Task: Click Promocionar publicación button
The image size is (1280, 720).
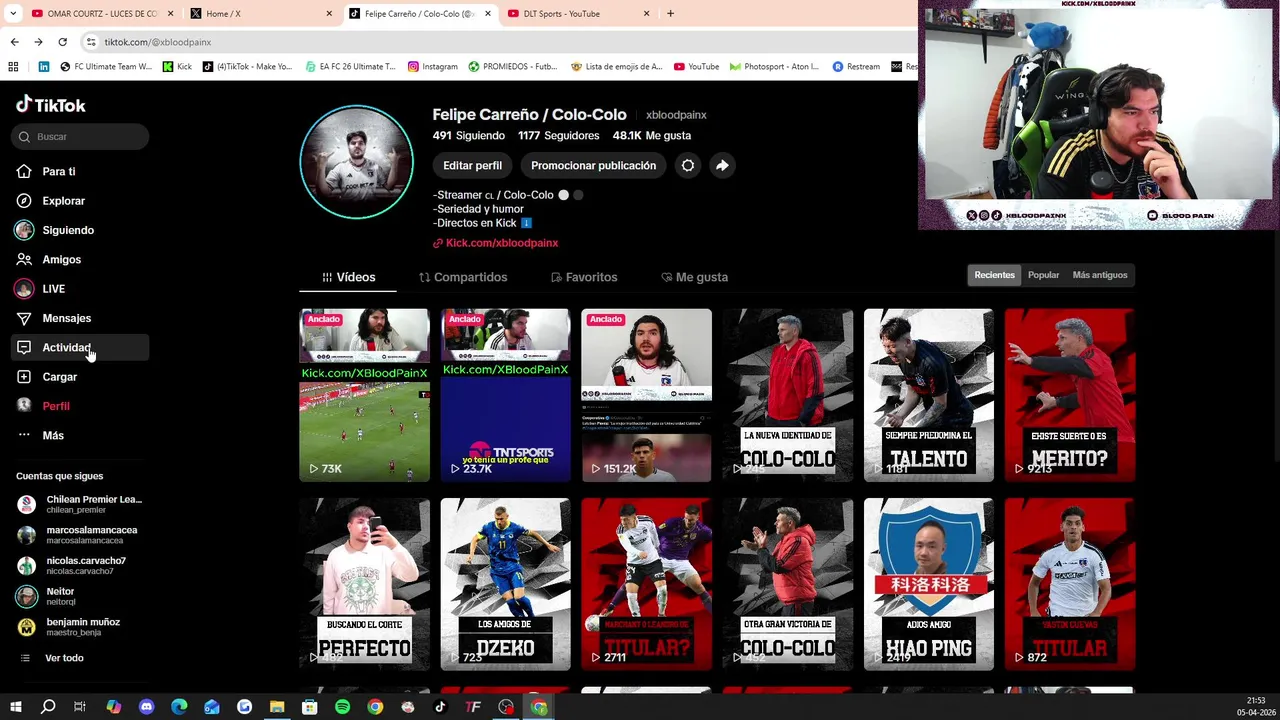Action: click(594, 166)
